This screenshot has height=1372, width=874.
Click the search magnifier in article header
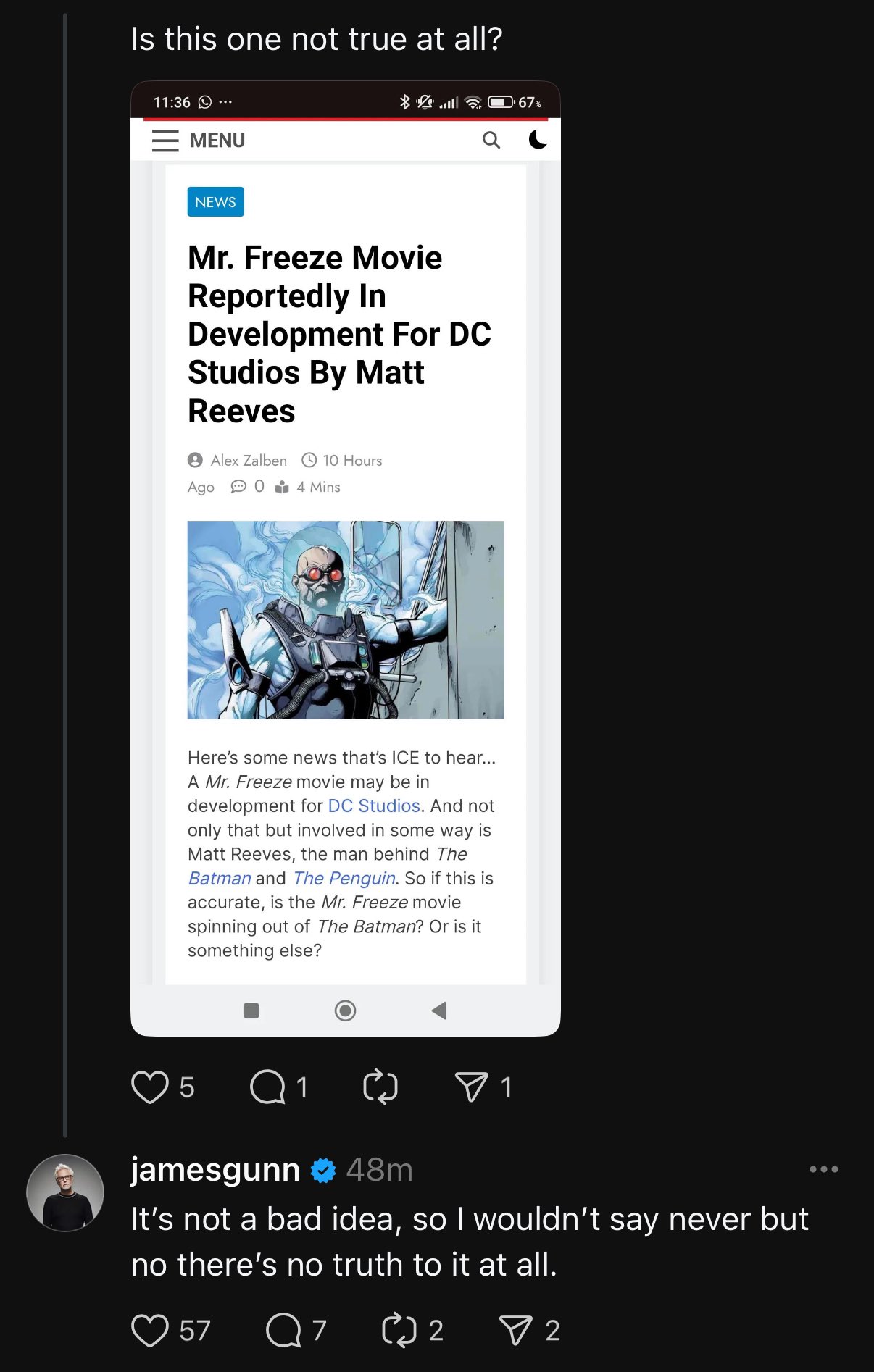(x=491, y=140)
